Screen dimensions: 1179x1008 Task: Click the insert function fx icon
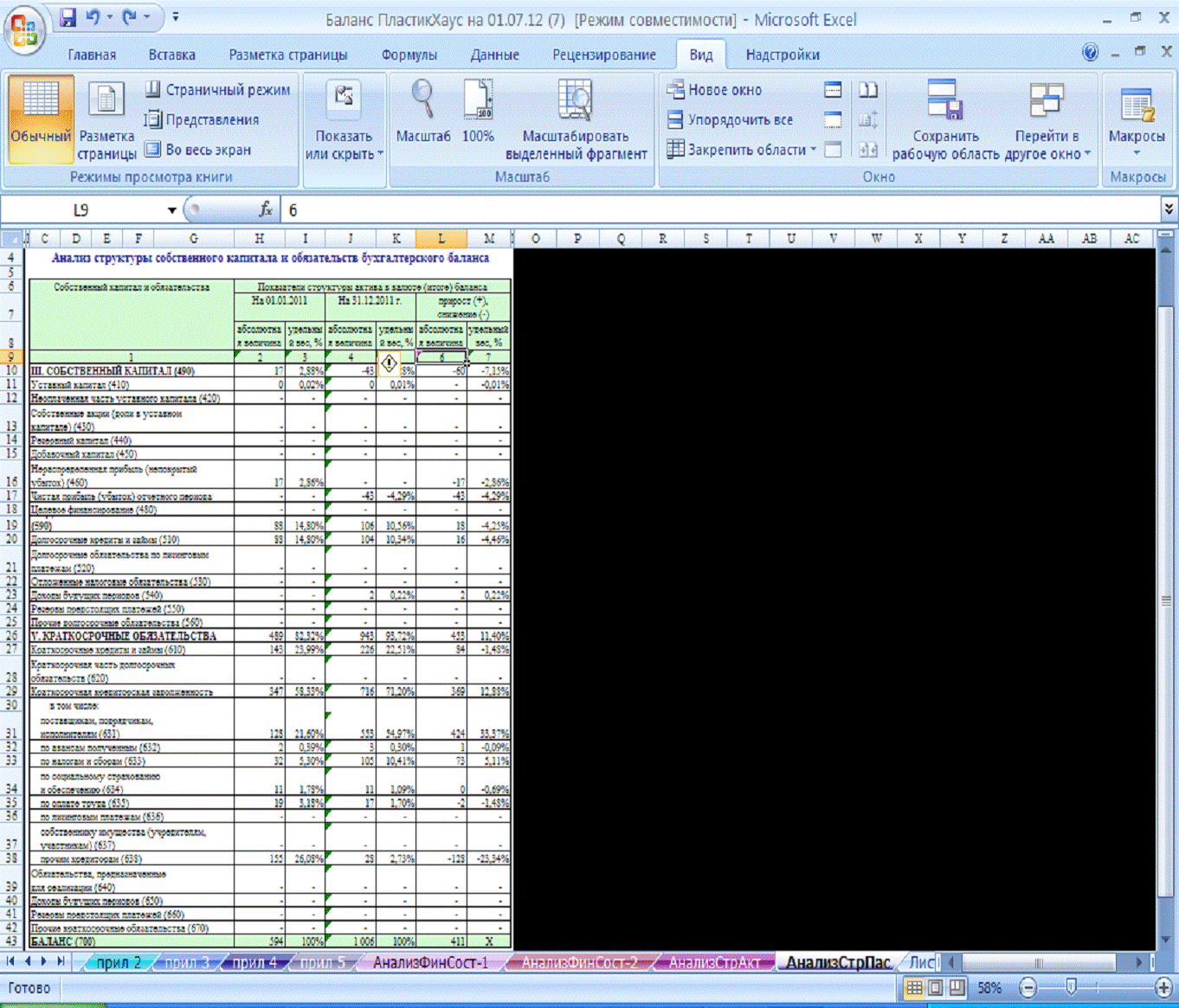[x=266, y=209]
